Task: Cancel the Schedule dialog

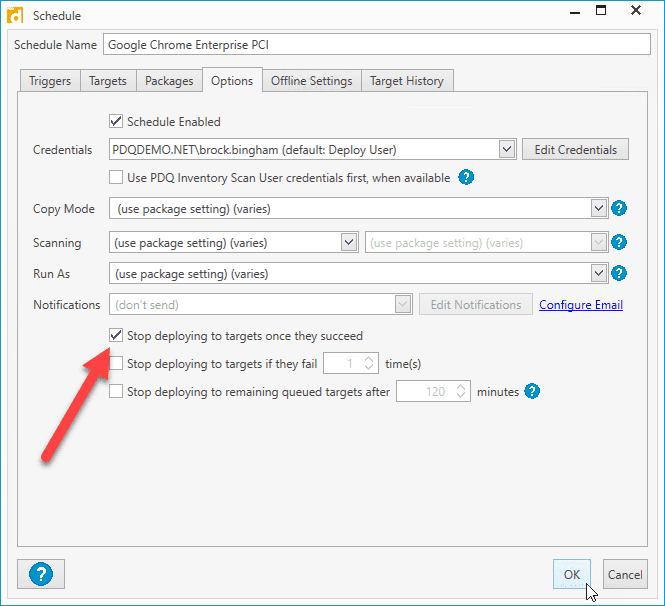Action: click(625, 574)
